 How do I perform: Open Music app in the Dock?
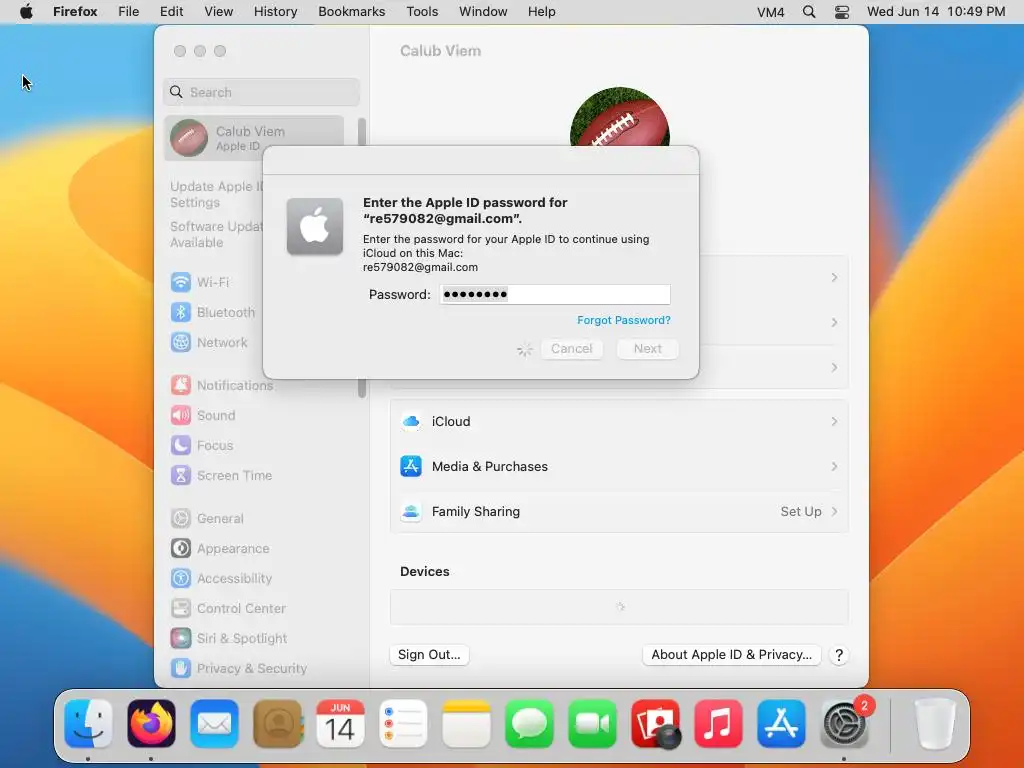click(x=718, y=724)
